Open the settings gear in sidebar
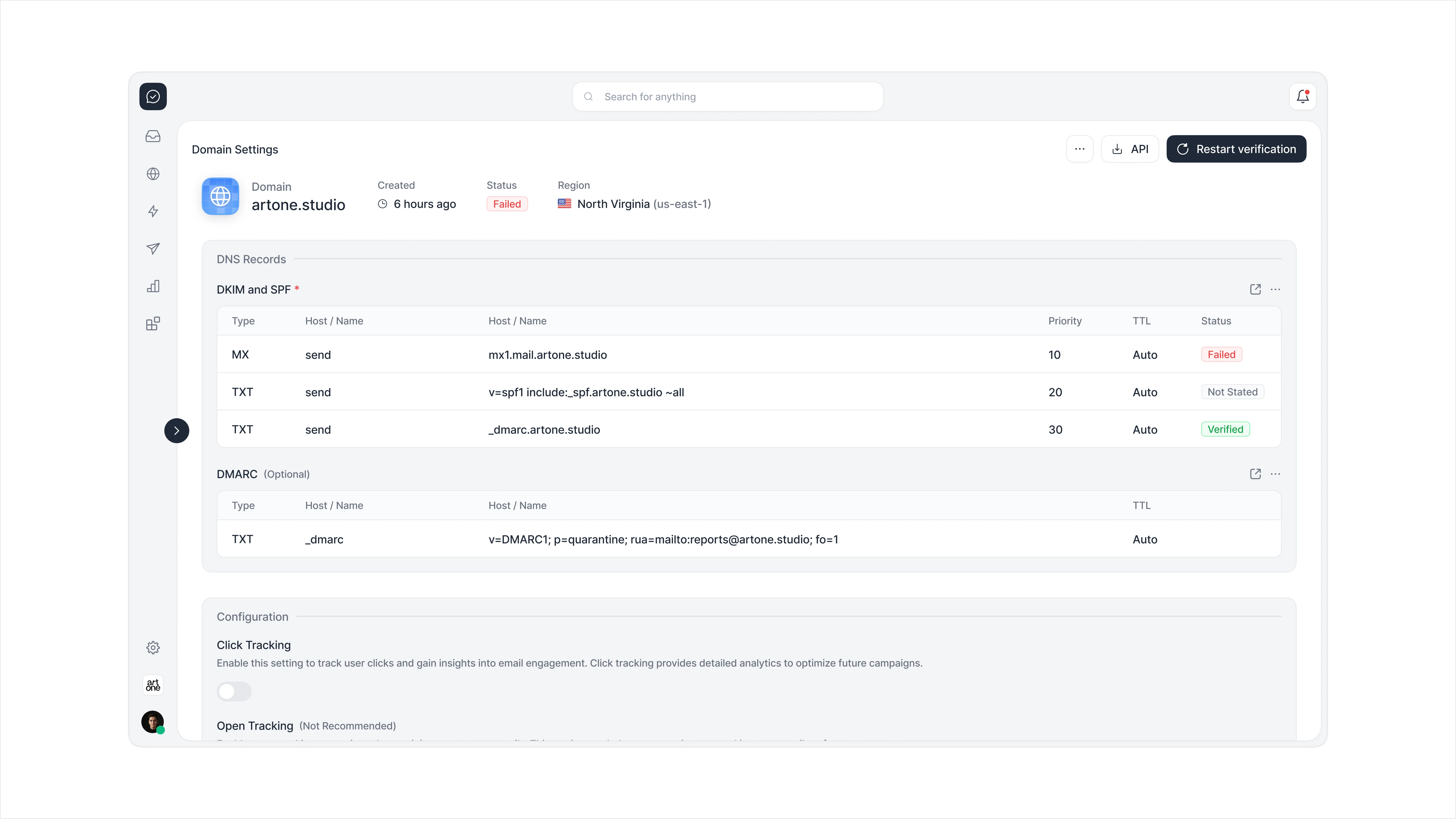Viewport: 1456px width, 819px height. coord(153,647)
